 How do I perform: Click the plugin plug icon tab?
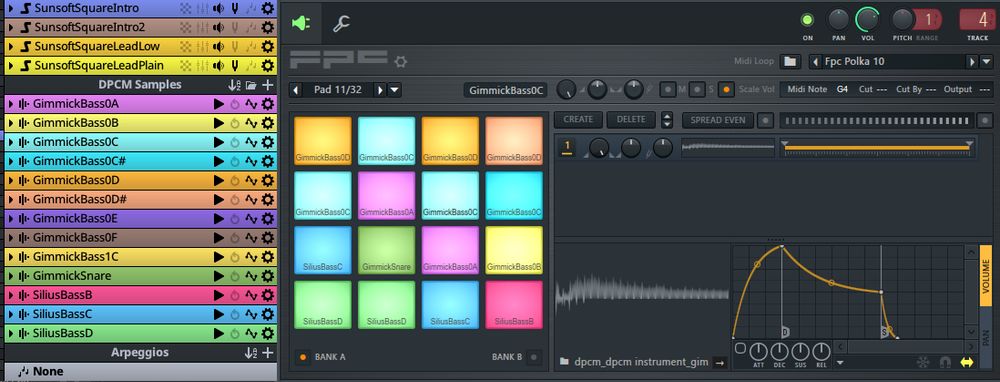tap(300, 24)
